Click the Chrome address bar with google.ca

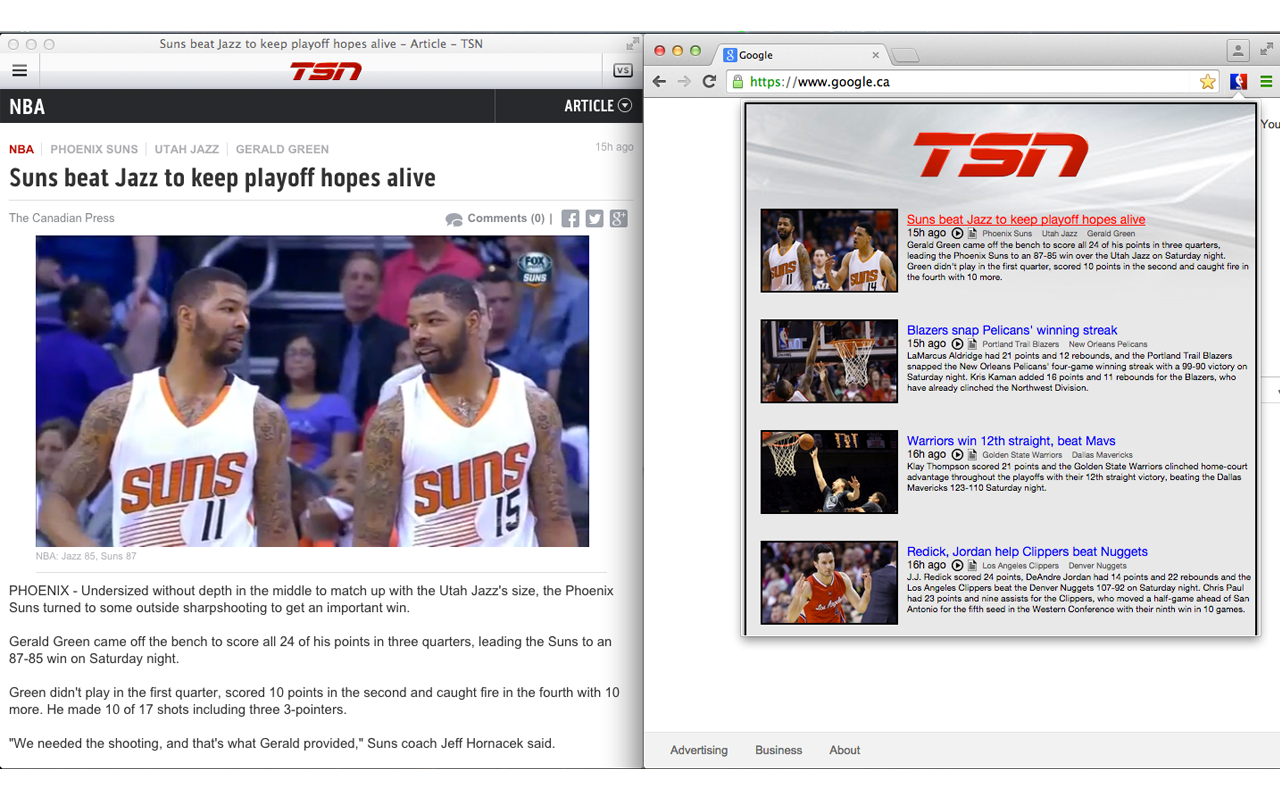(x=972, y=82)
